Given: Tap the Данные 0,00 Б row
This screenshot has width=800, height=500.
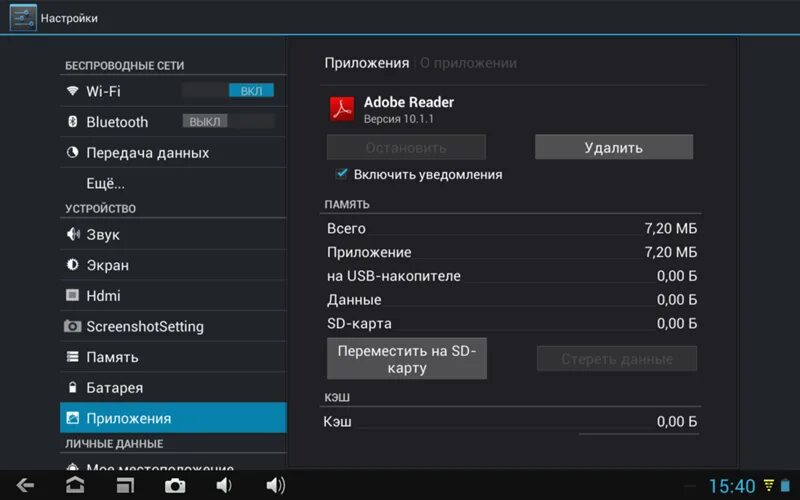Looking at the screenshot, I should pyautogui.click(x=512, y=299).
